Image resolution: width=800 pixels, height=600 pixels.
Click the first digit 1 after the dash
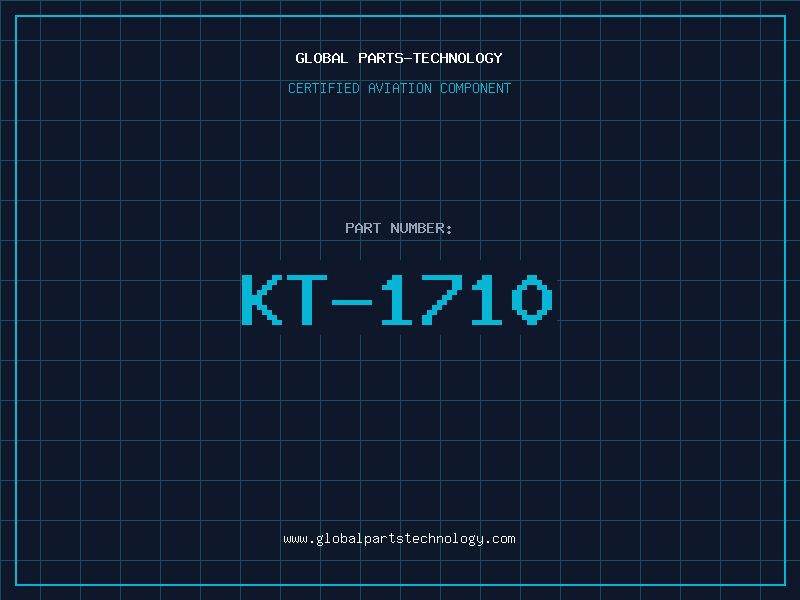click(396, 300)
